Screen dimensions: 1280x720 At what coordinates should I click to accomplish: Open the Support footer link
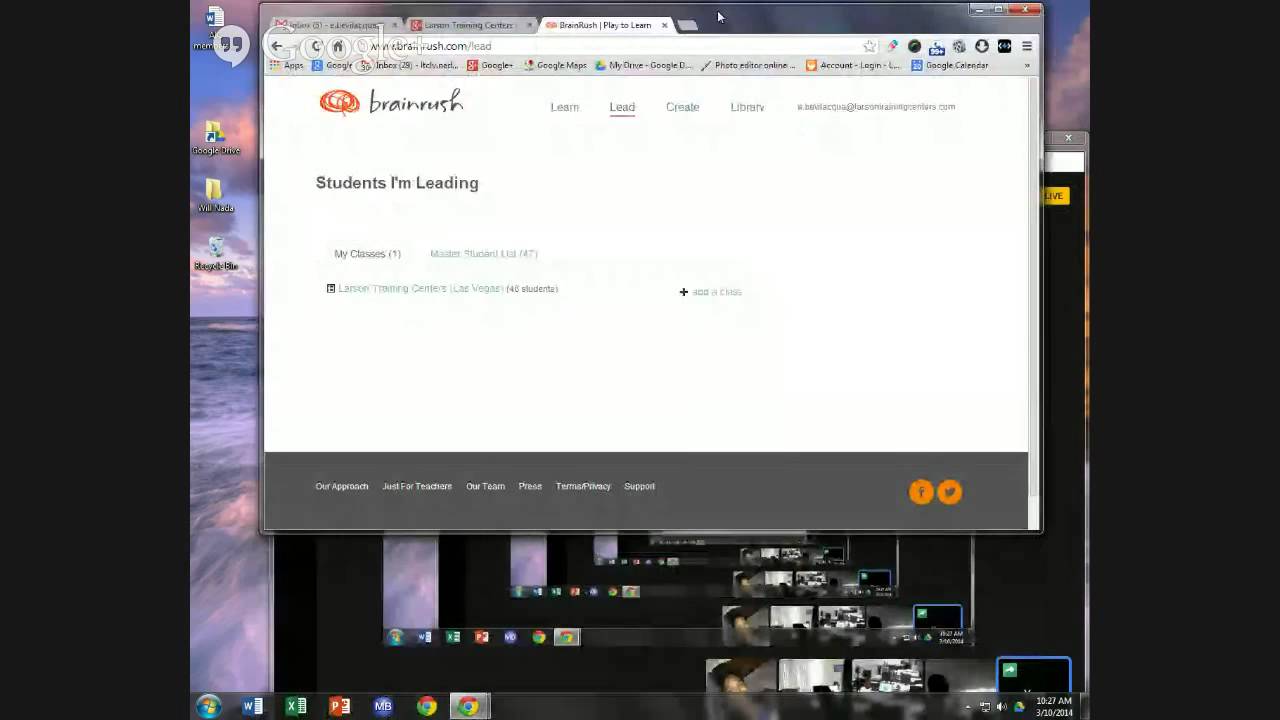coord(639,487)
